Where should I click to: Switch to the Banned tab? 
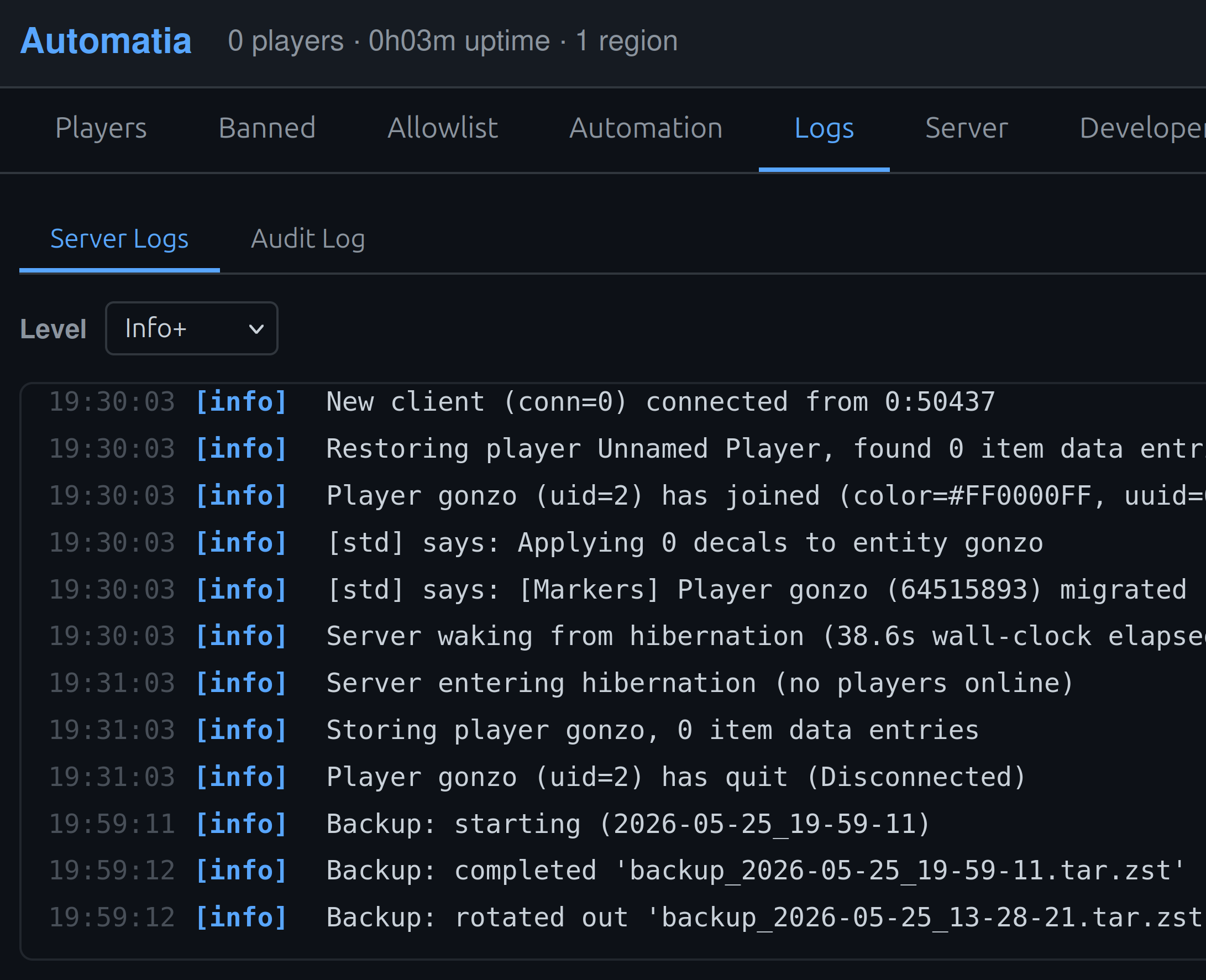click(267, 128)
